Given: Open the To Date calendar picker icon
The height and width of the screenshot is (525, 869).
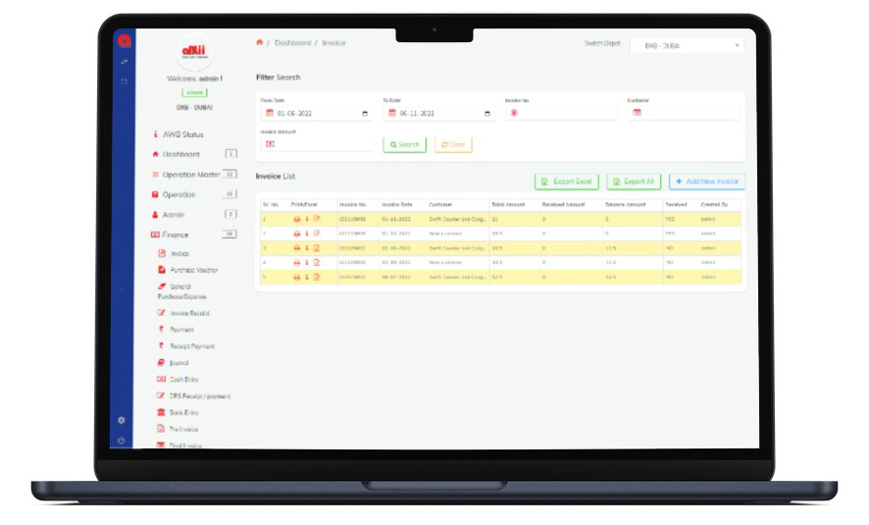Looking at the screenshot, I should 487,114.
